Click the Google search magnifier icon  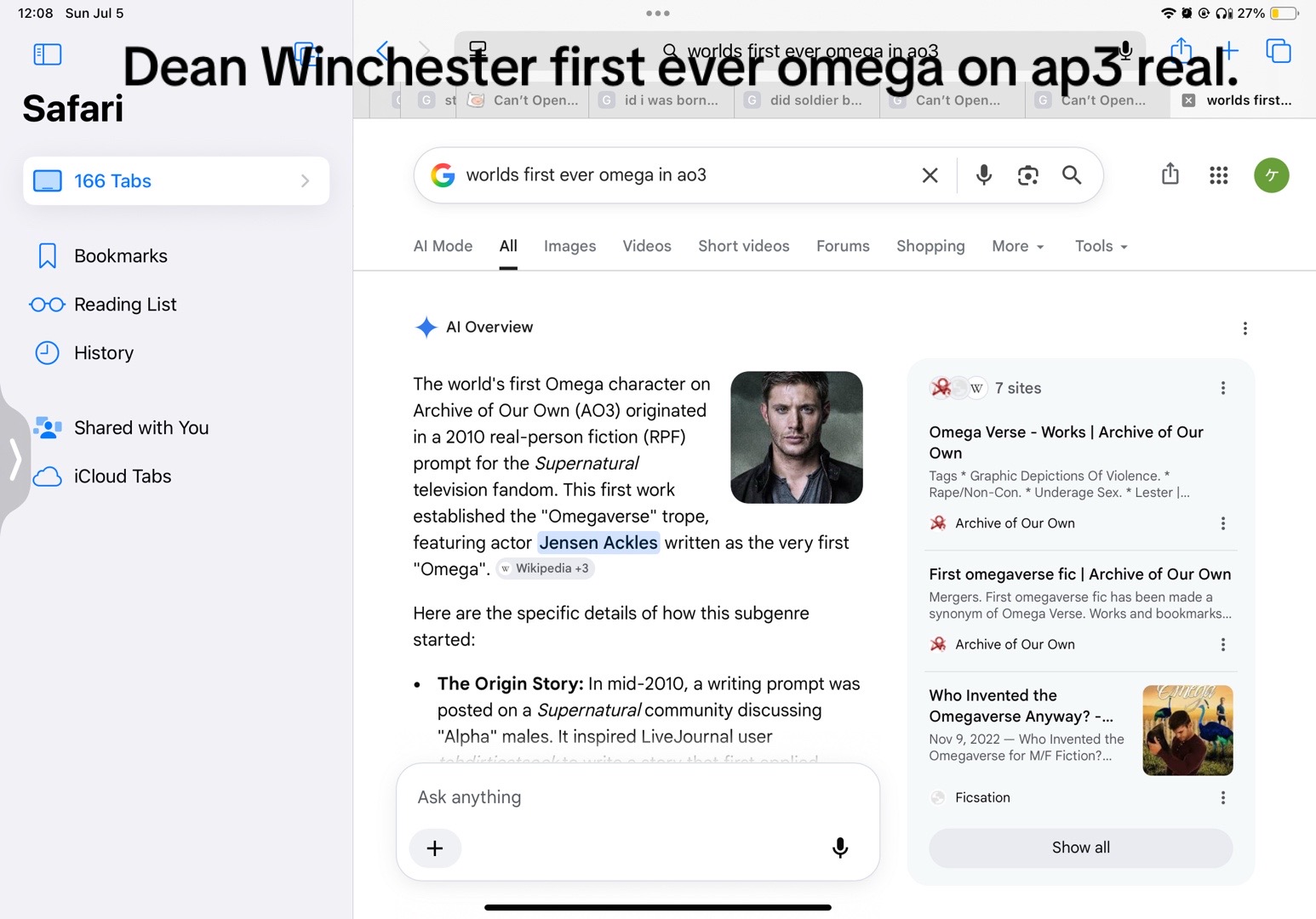1072,175
